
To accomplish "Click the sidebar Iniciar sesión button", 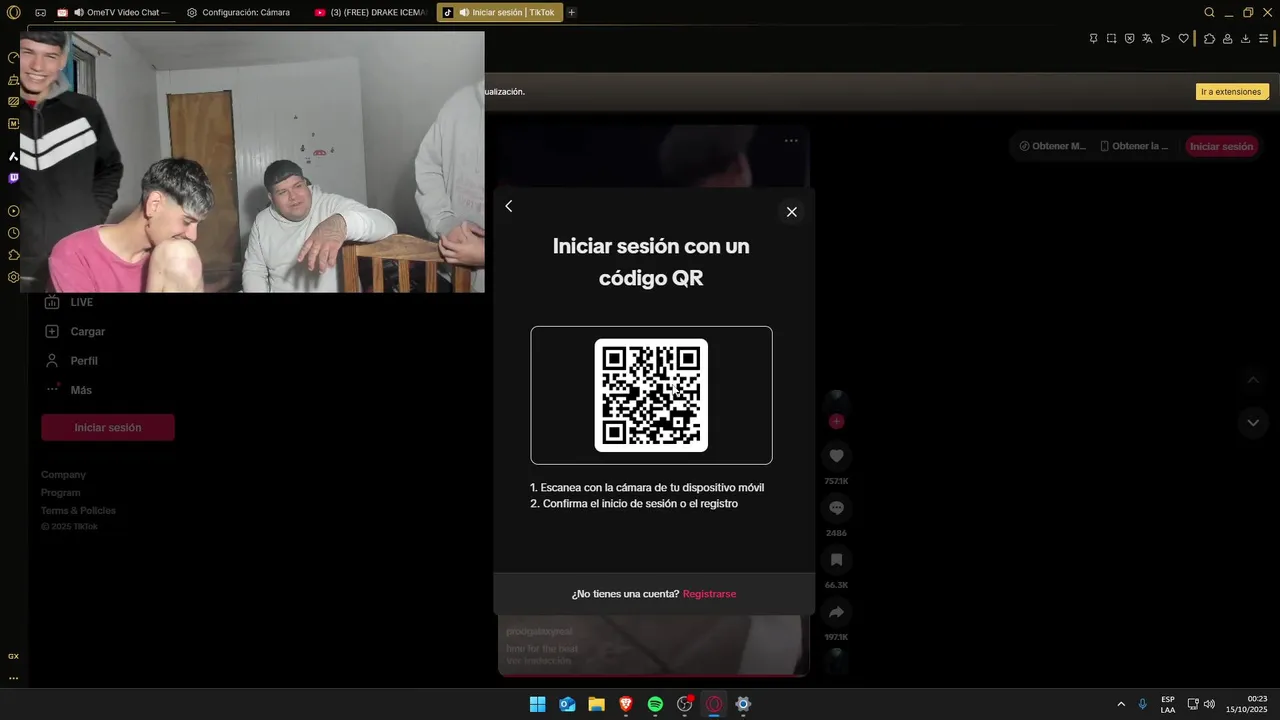I will pos(108,427).
